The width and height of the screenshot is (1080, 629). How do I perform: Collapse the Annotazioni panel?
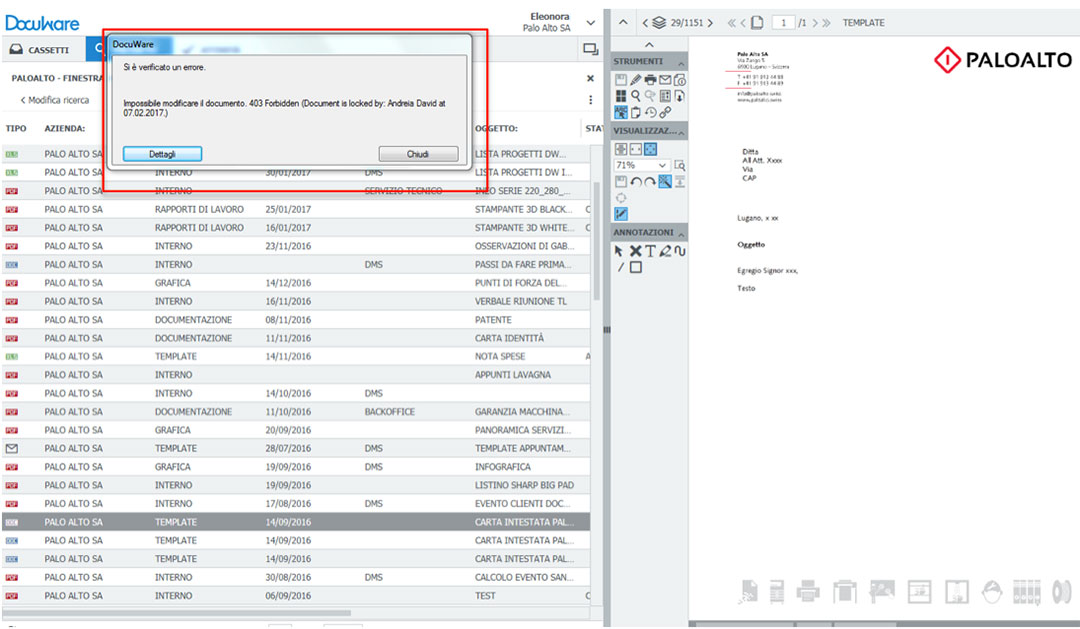(681, 233)
